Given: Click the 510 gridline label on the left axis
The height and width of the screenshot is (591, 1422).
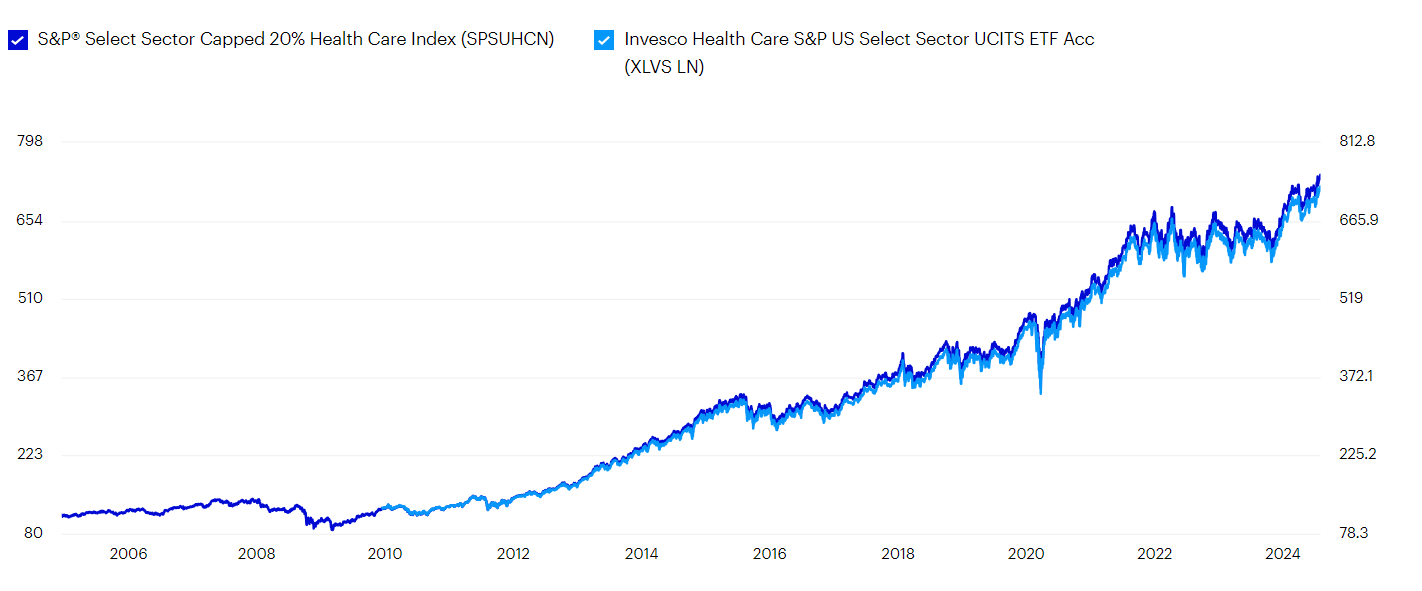Looking at the screenshot, I should click(30, 298).
